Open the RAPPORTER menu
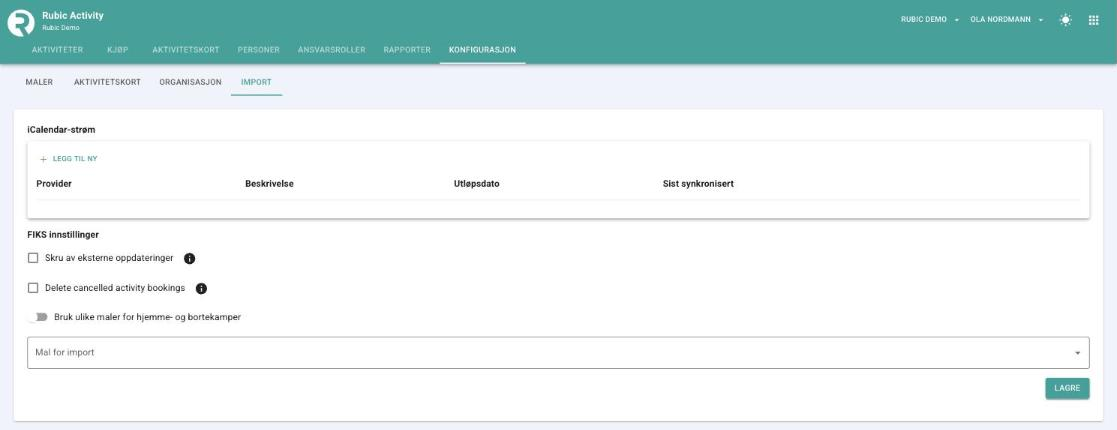 (407, 50)
